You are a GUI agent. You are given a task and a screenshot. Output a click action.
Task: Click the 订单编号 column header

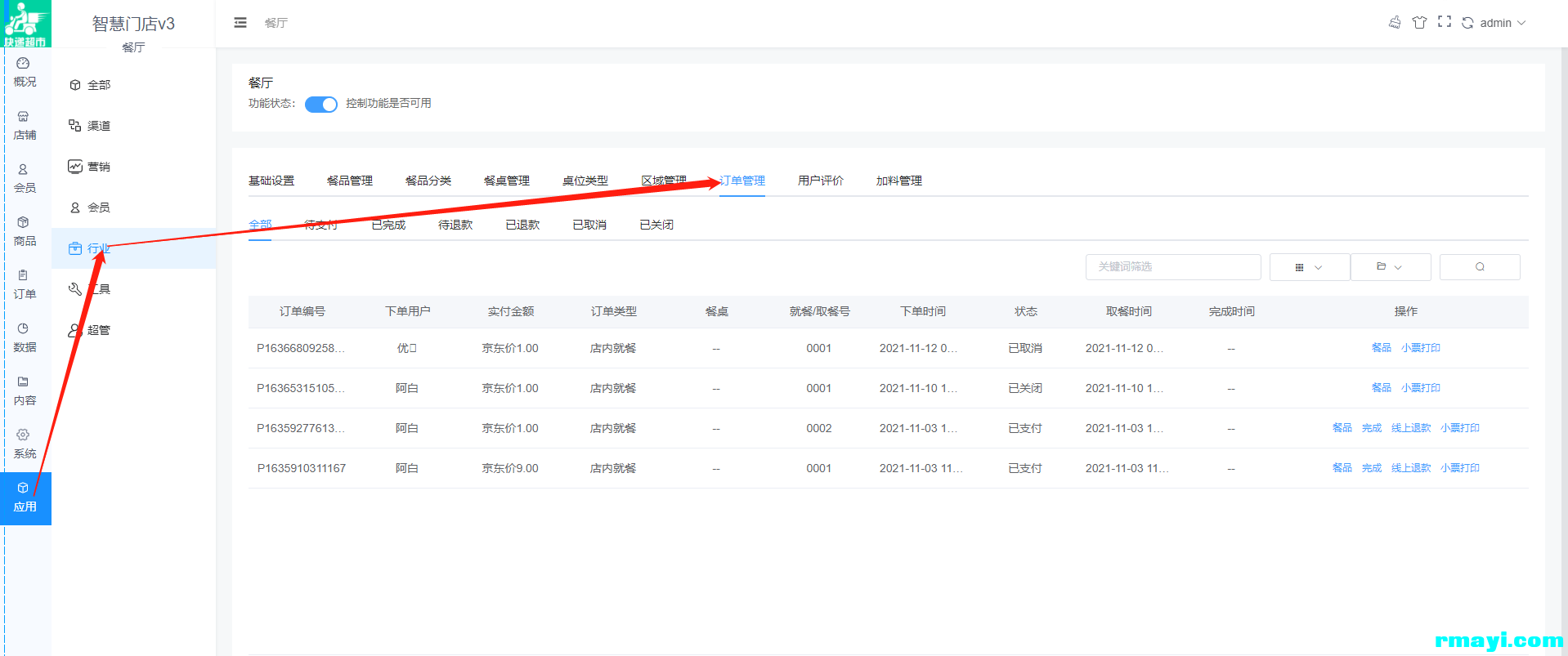302,311
